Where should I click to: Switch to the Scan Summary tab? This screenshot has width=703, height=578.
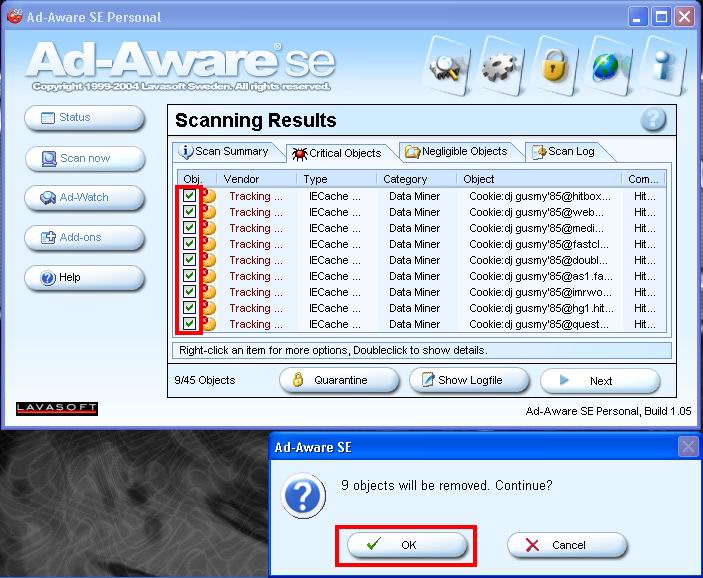coord(228,152)
